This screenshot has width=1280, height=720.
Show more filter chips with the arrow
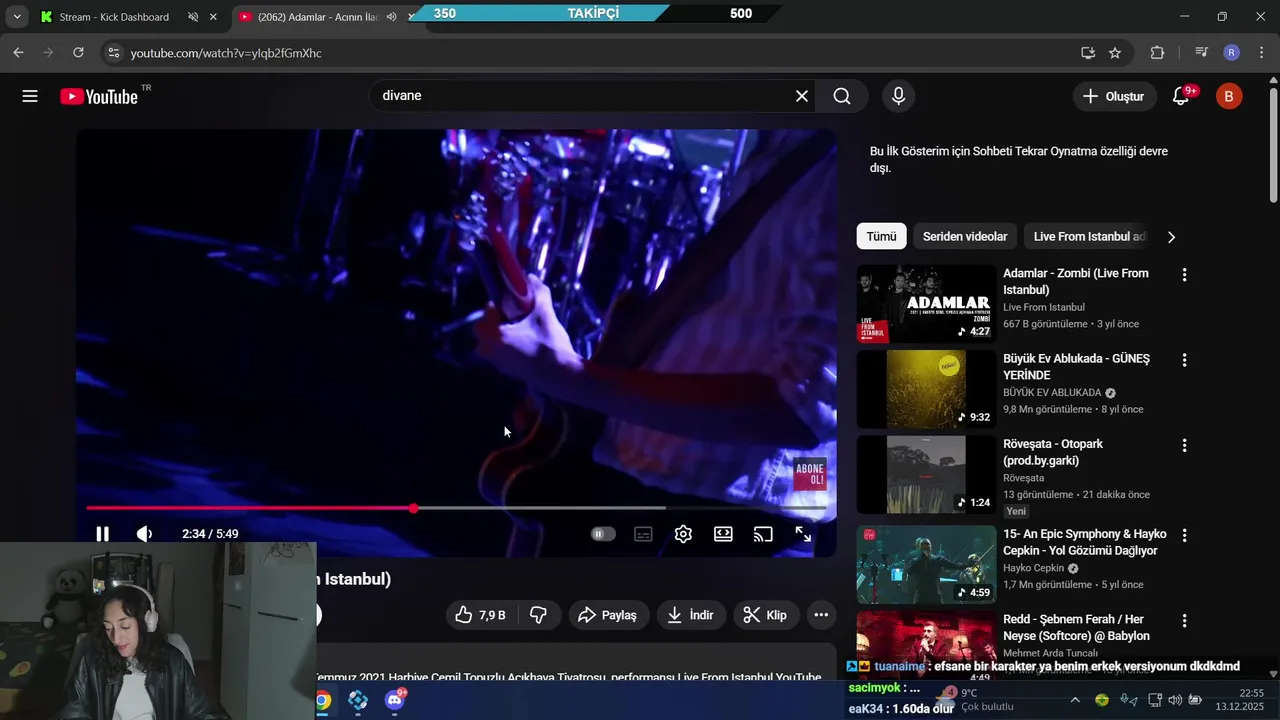tap(1171, 237)
